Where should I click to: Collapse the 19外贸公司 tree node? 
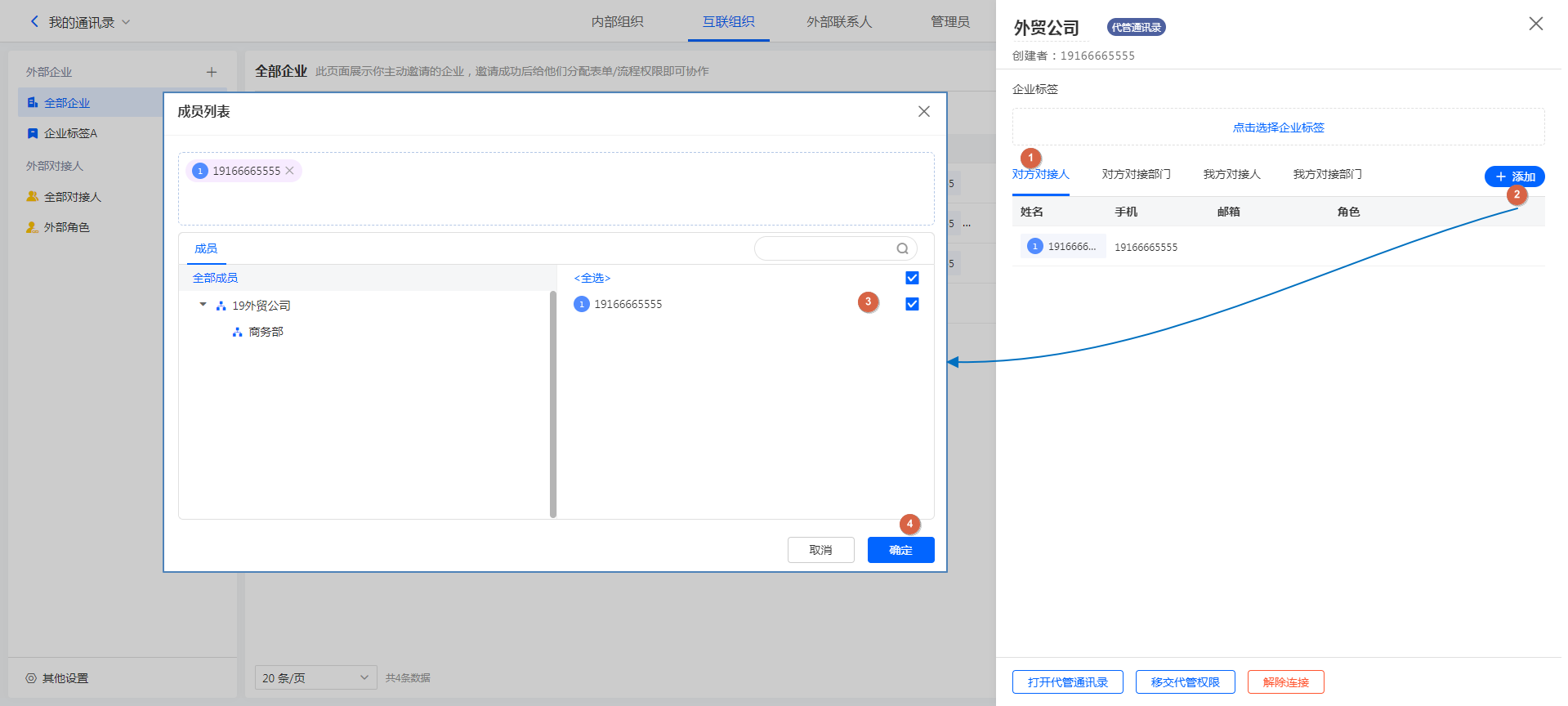(203, 305)
